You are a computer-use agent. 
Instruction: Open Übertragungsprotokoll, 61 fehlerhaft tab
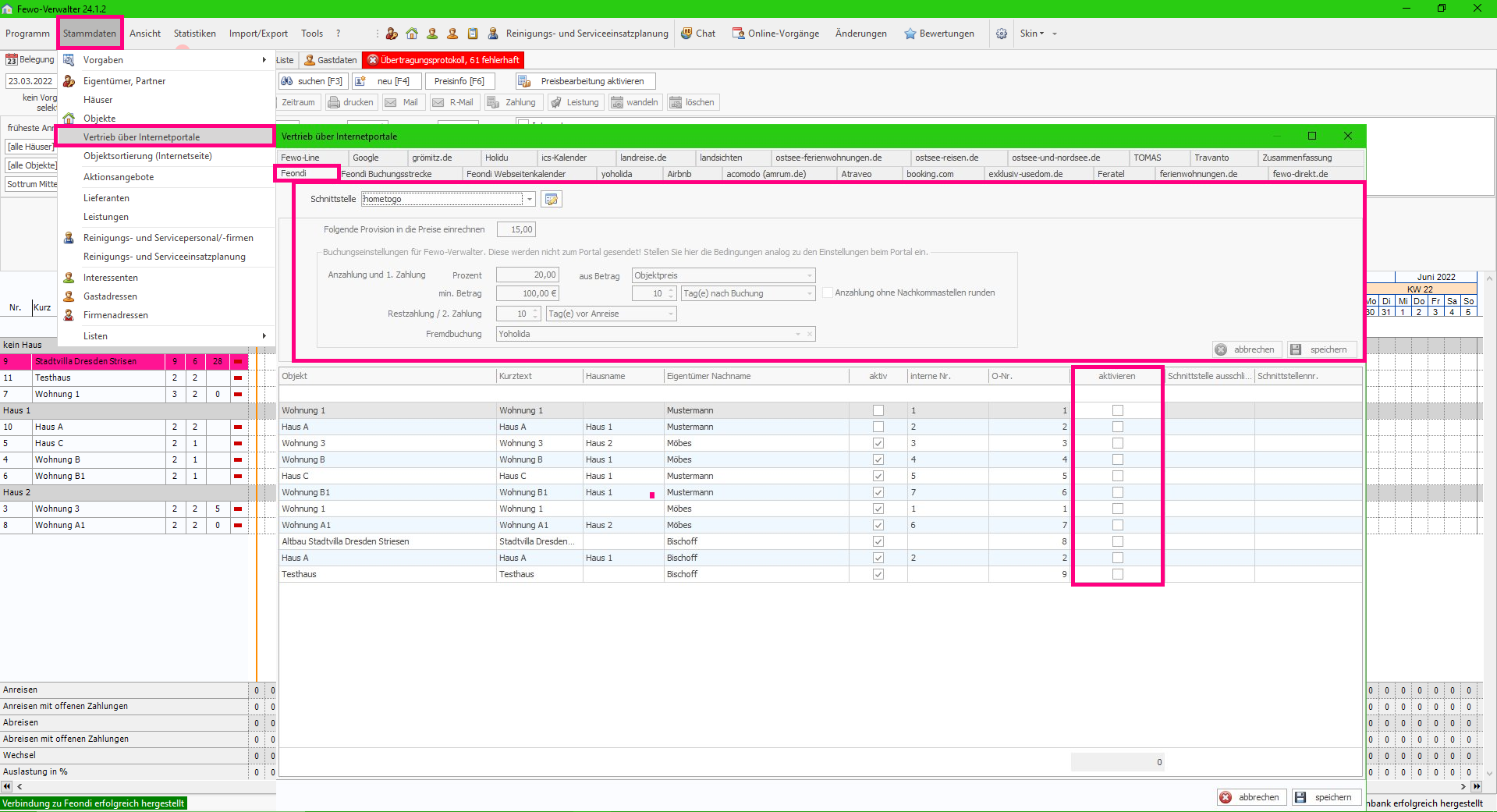coord(443,60)
